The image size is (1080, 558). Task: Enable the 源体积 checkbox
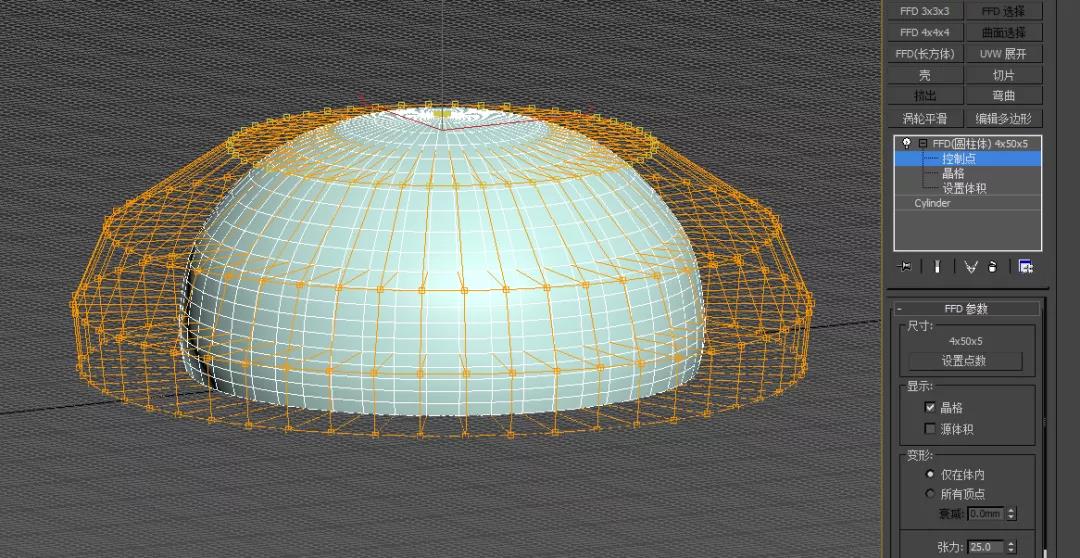pyautogui.click(x=930, y=428)
